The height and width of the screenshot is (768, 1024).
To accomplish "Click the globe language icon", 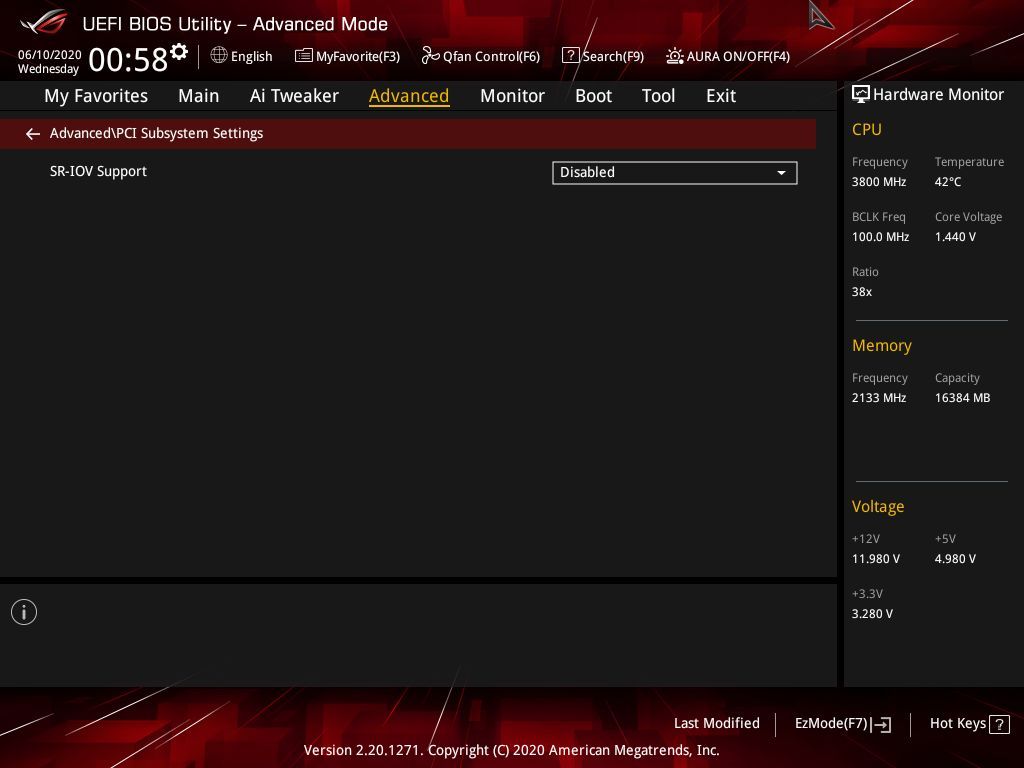I will click(219, 56).
